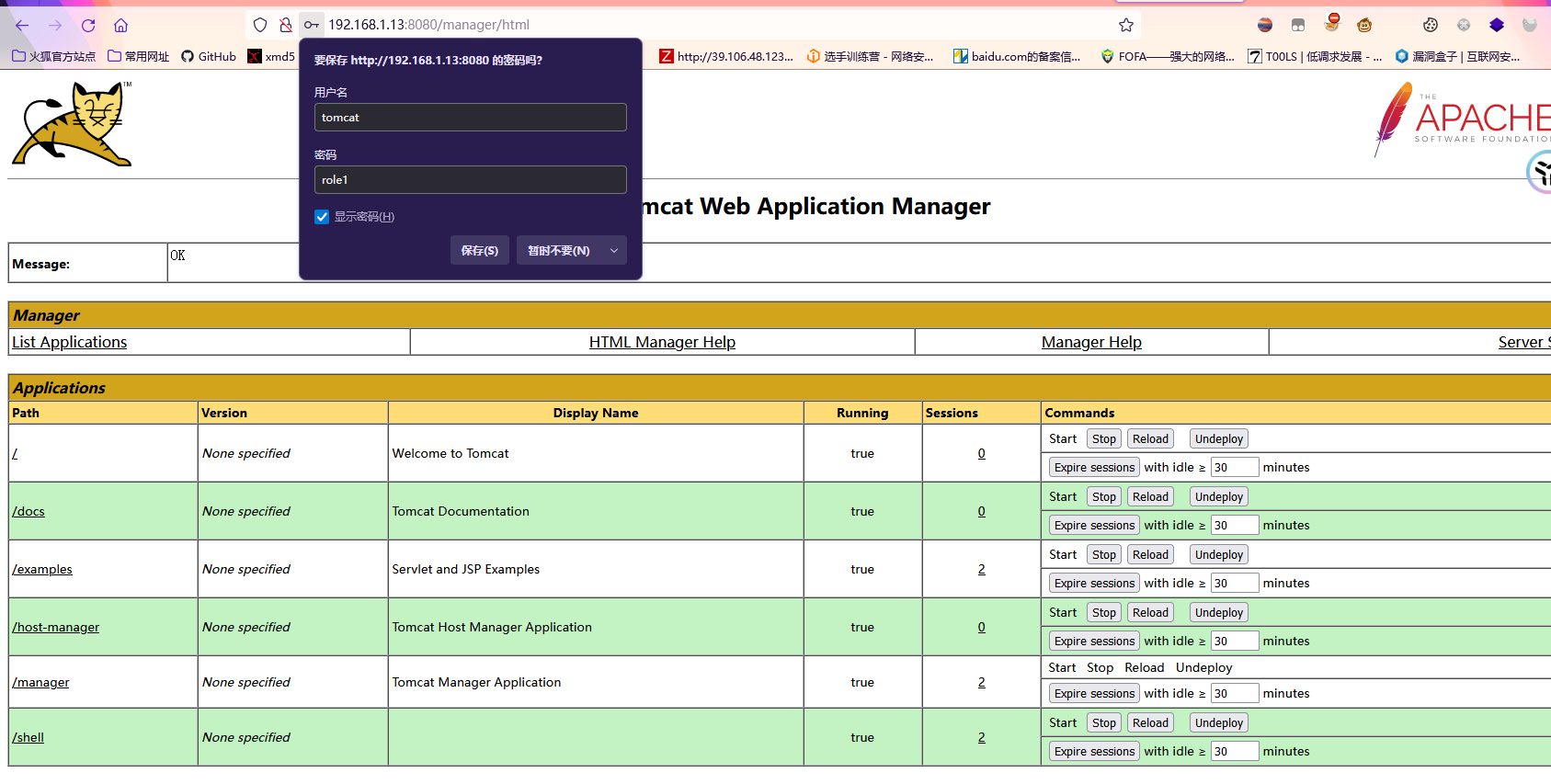Click the 密码 field containing role1
The image size is (1551, 784).
pyautogui.click(x=471, y=180)
